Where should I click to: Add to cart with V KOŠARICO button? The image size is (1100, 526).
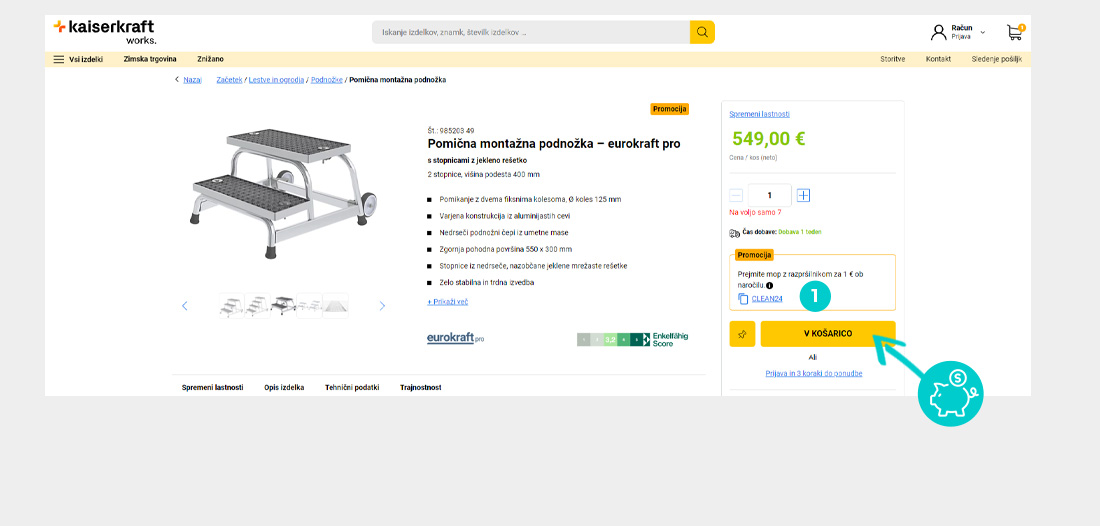[828, 334]
